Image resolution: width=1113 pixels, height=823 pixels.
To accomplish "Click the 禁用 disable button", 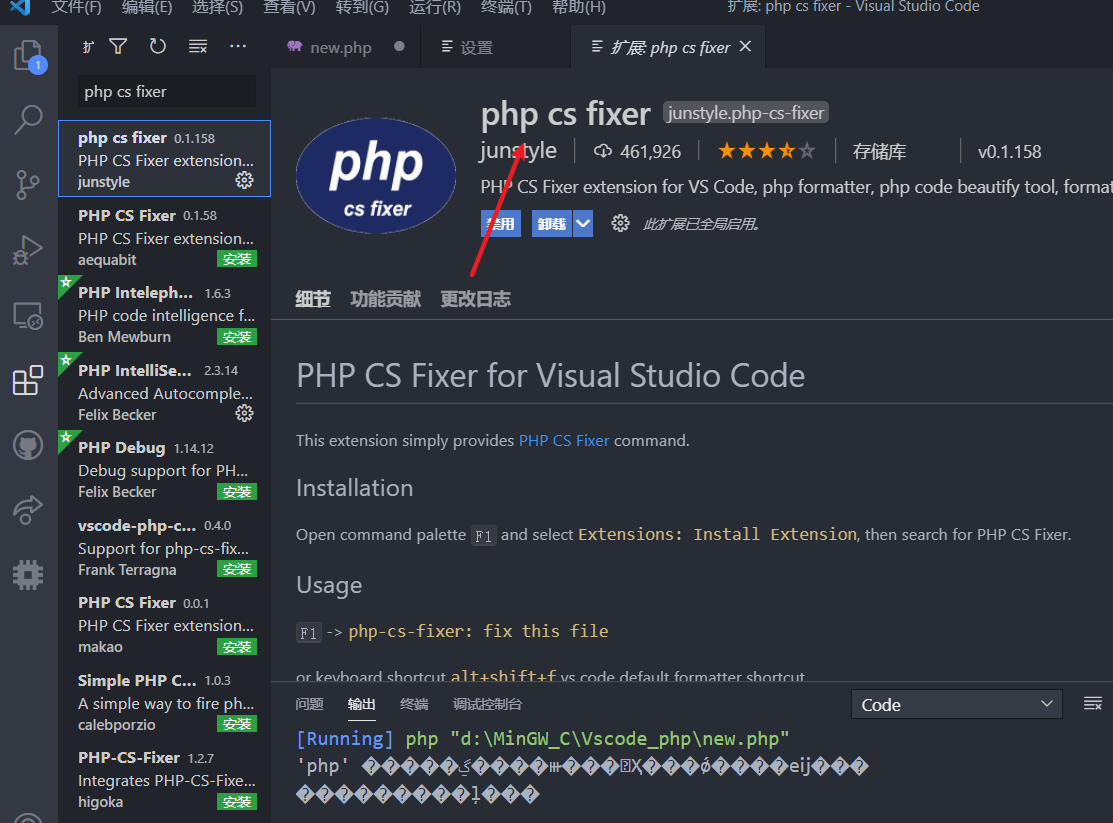I will [500, 224].
